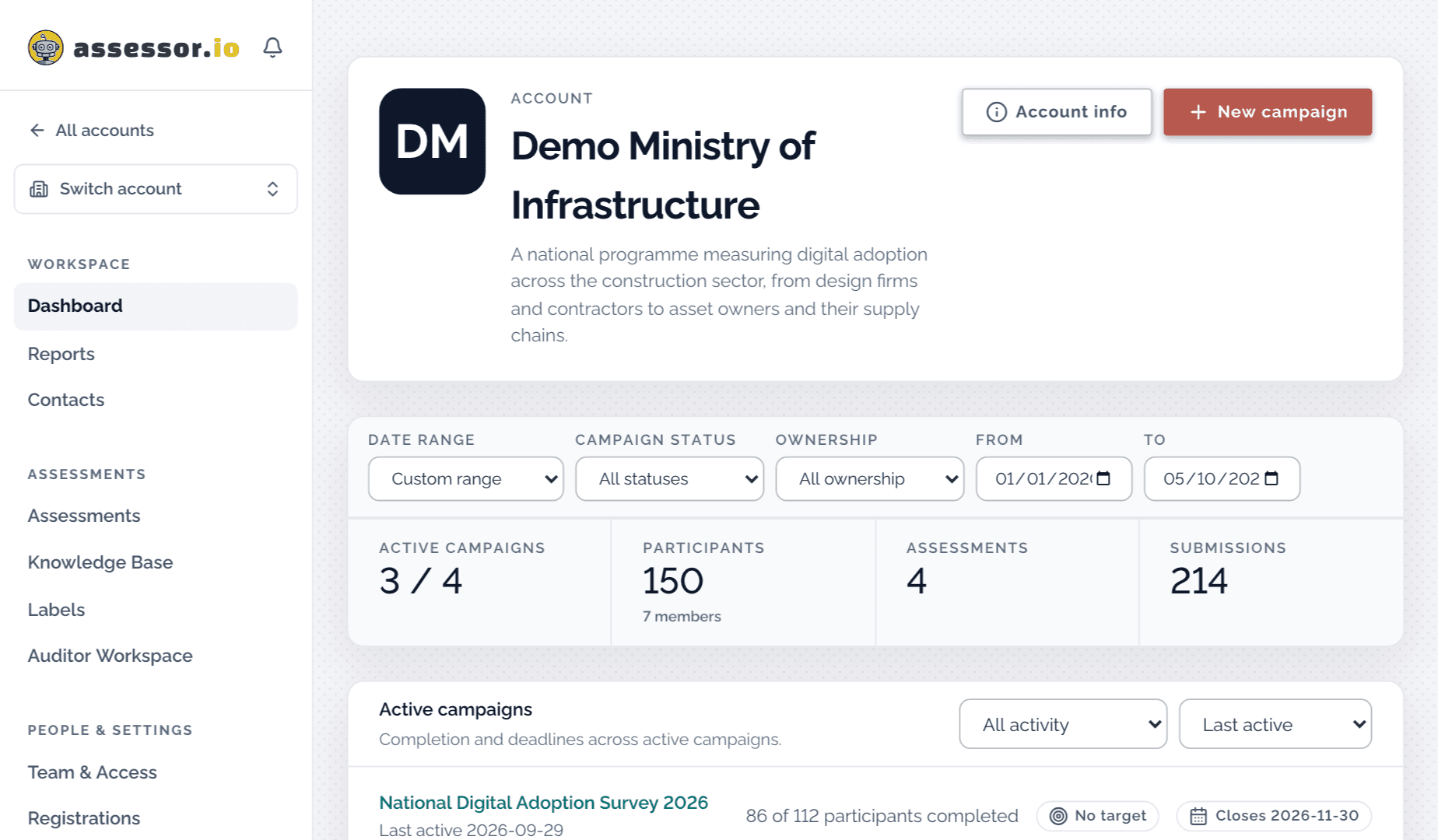Screen dimensions: 1438x840
Task: Open Registrations in the sidebar
Action: pyautogui.click(x=84, y=818)
